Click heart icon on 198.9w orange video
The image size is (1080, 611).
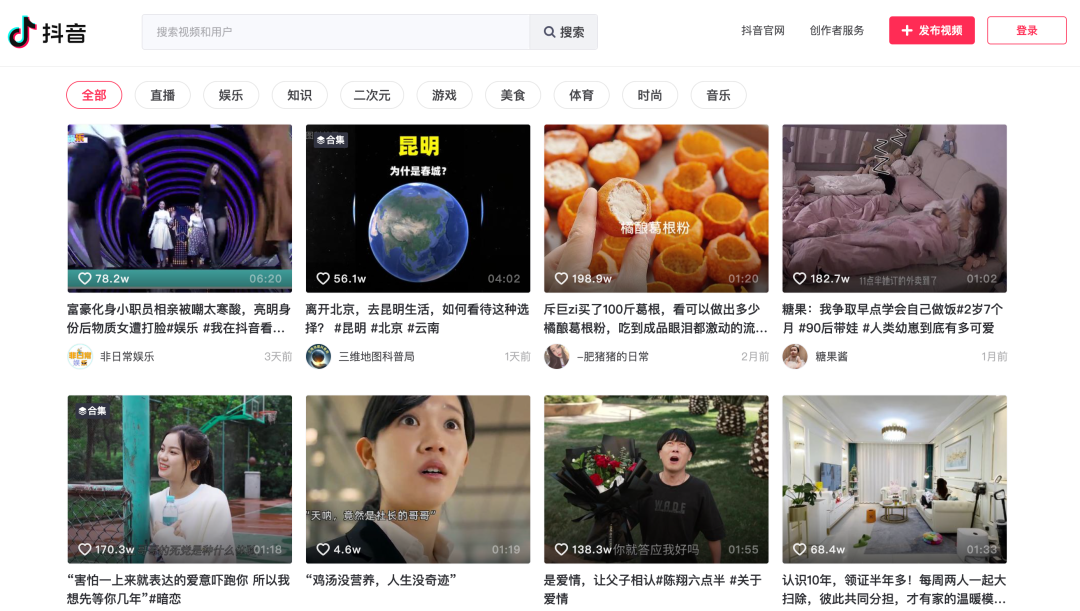pyautogui.click(x=561, y=278)
